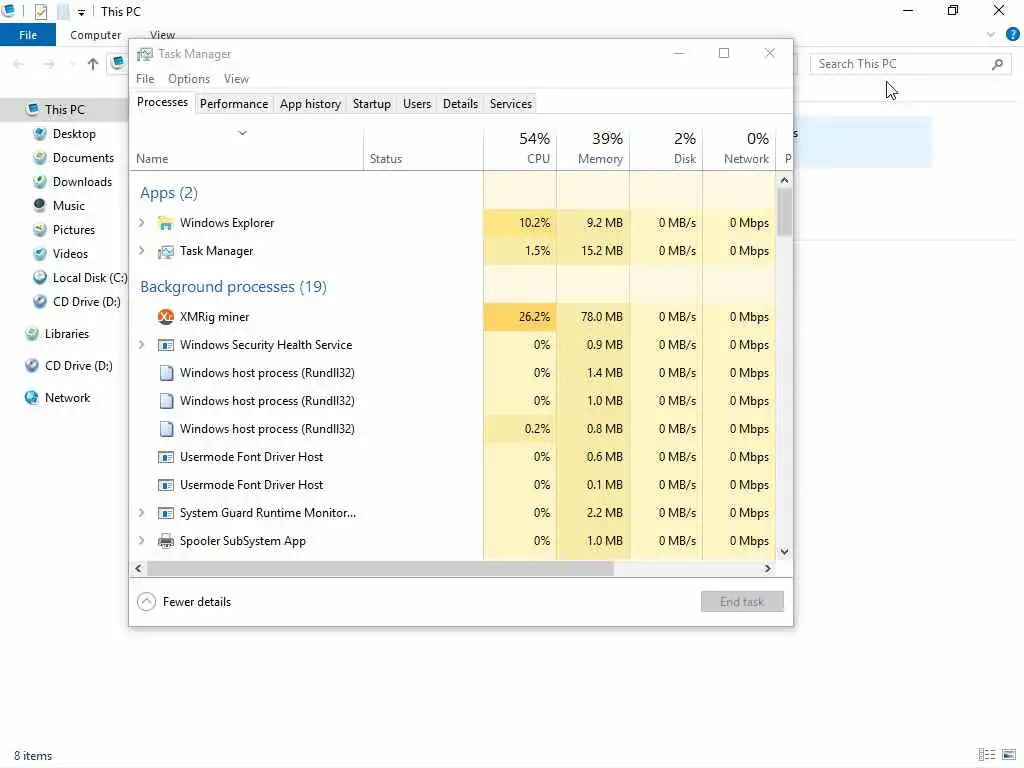
Task: Click the Search This PC field
Action: pyautogui.click(x=910, y=64)
